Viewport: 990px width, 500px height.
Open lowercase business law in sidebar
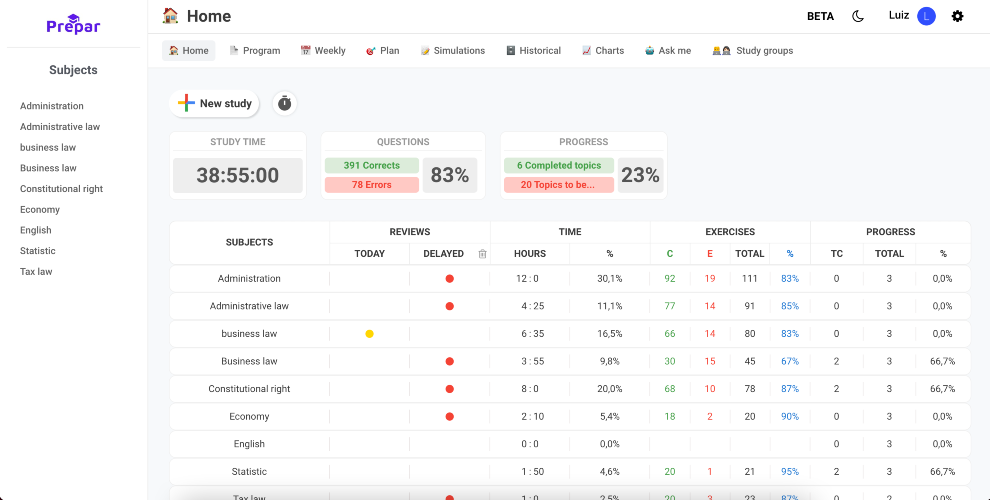[48, 148]
